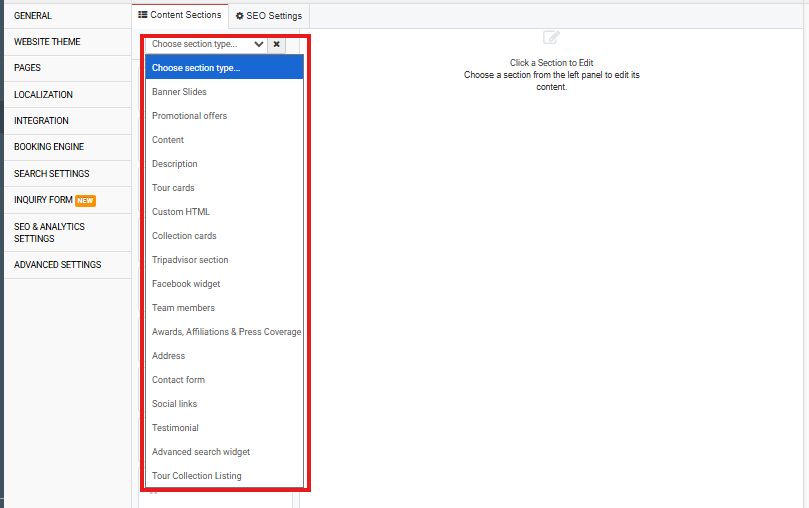Pick Contact form from the list

178,380
